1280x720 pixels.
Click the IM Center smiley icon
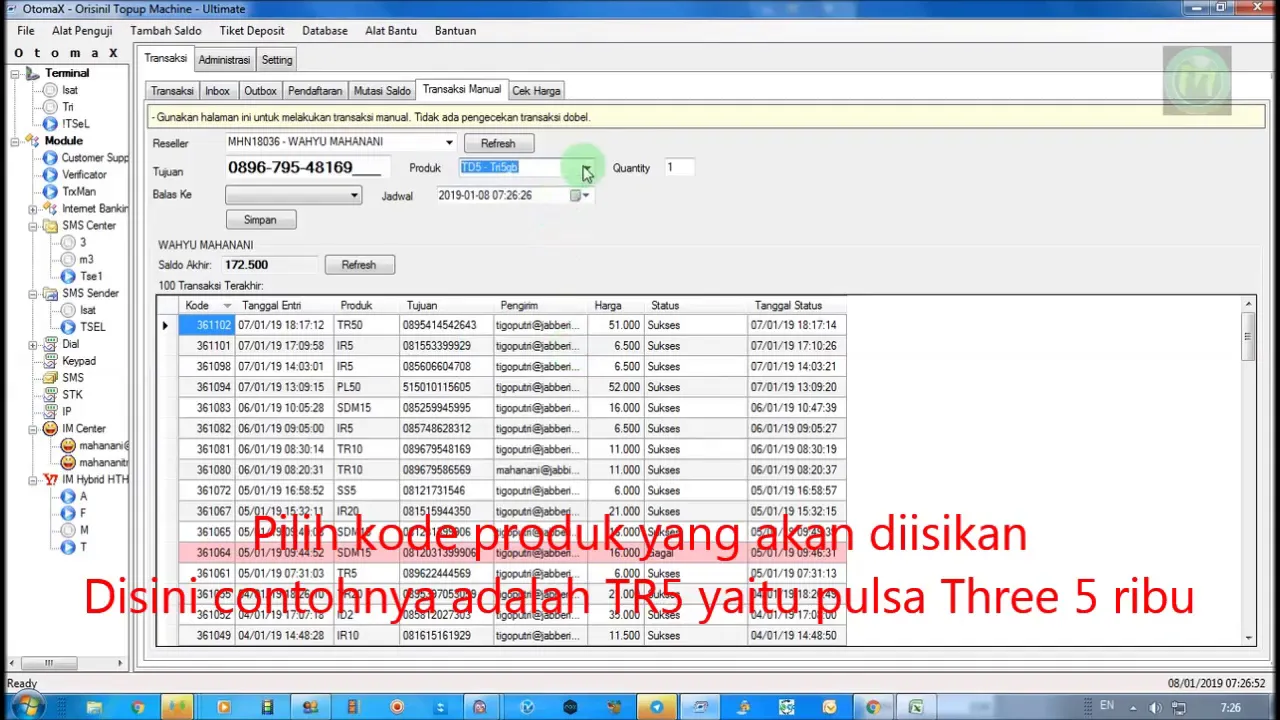(51, 429)
